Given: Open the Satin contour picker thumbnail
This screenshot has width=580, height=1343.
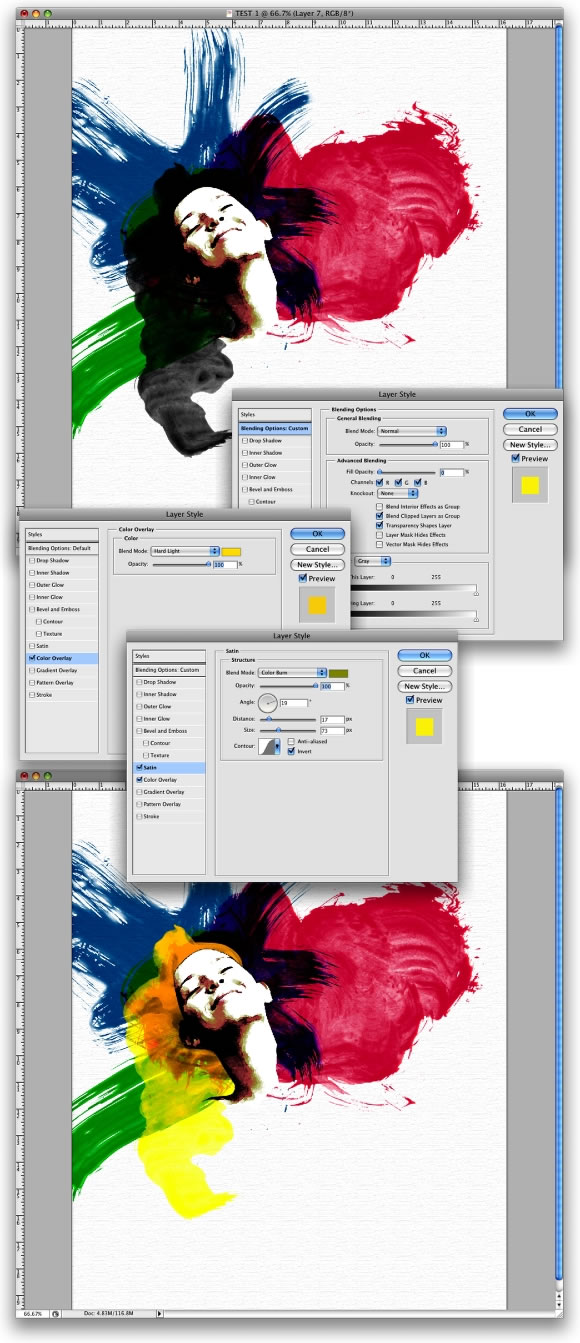Looking at the screenshot, I should tap(270, 746).
